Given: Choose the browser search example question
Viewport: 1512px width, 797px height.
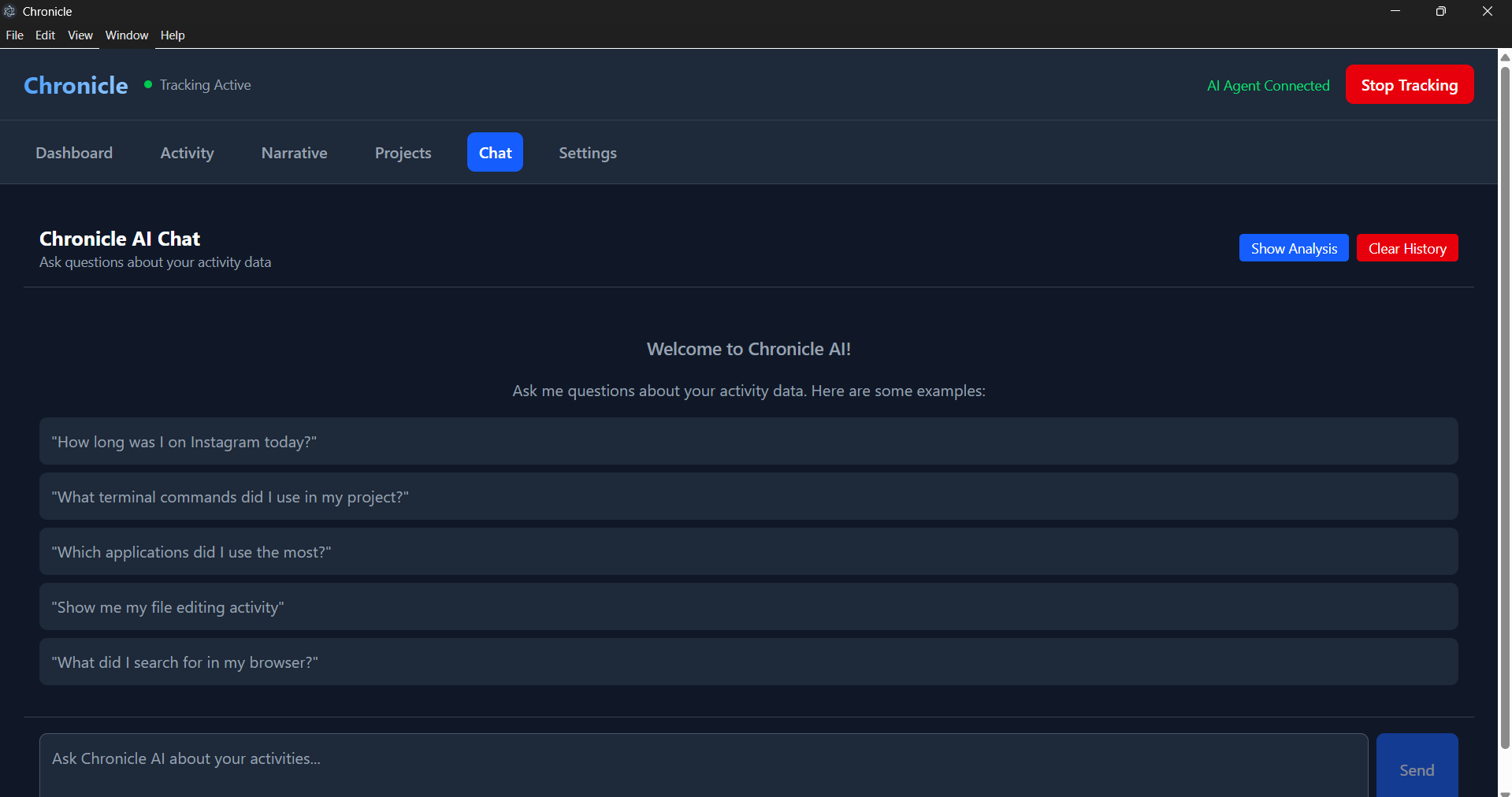Looking at the screenshot, I should point(749,662).
